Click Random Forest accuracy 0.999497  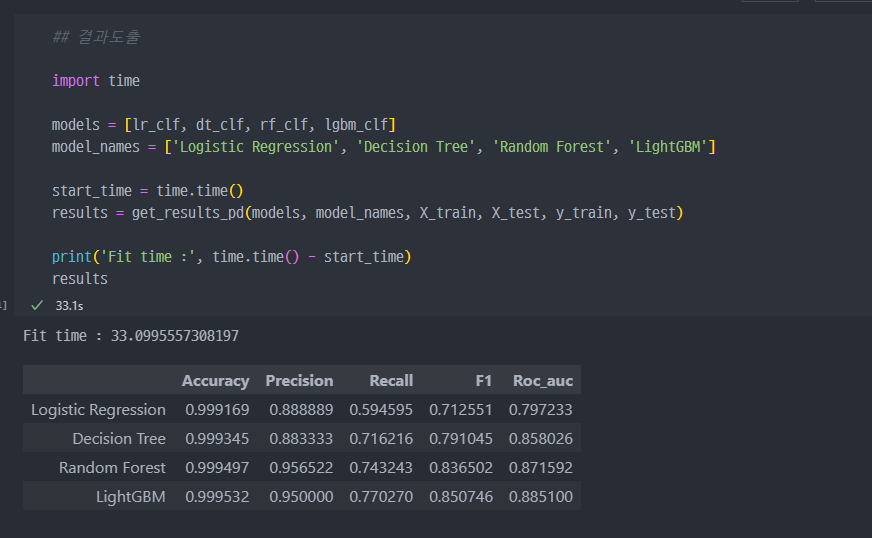pos(217,468)
